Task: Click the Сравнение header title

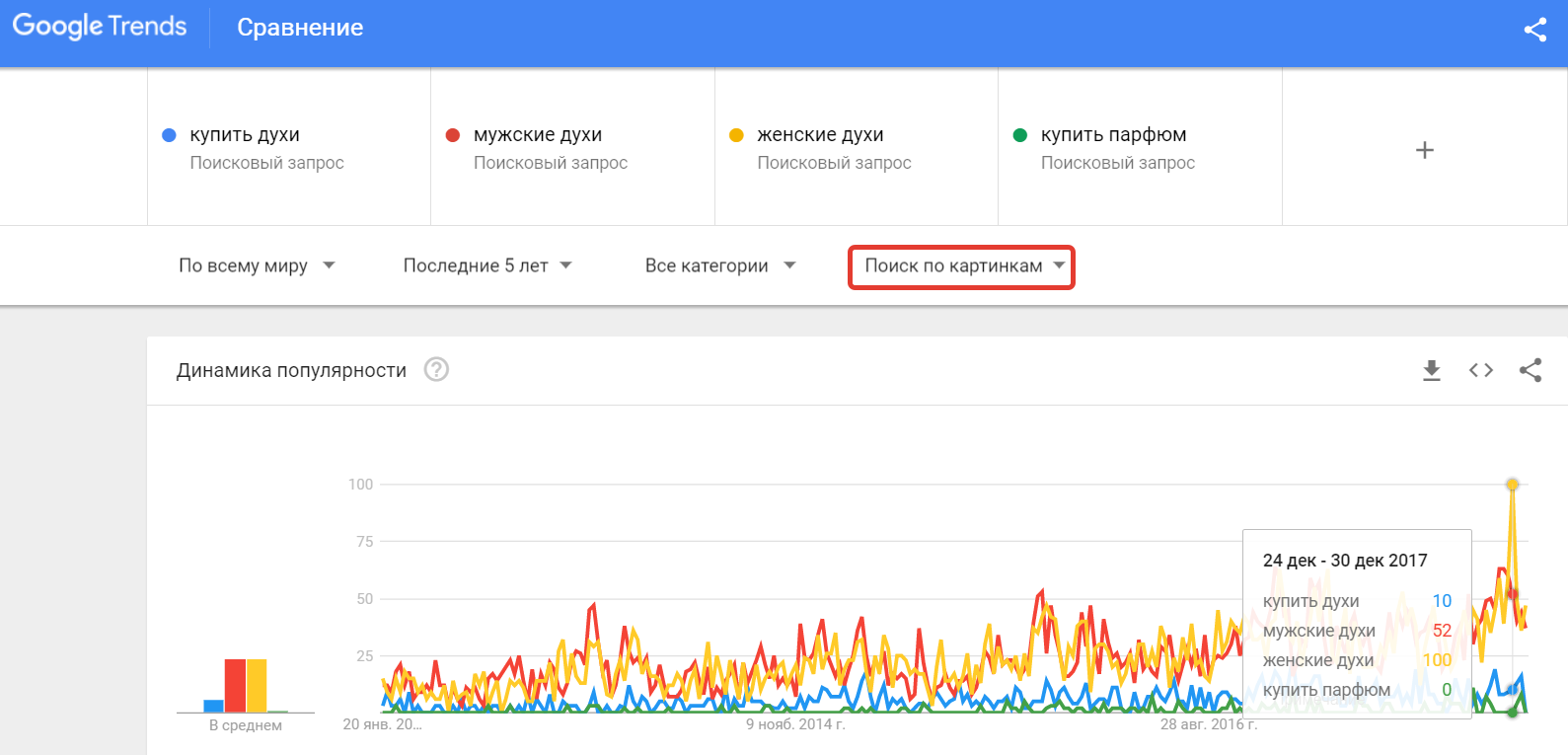Action: pos(300,28)
